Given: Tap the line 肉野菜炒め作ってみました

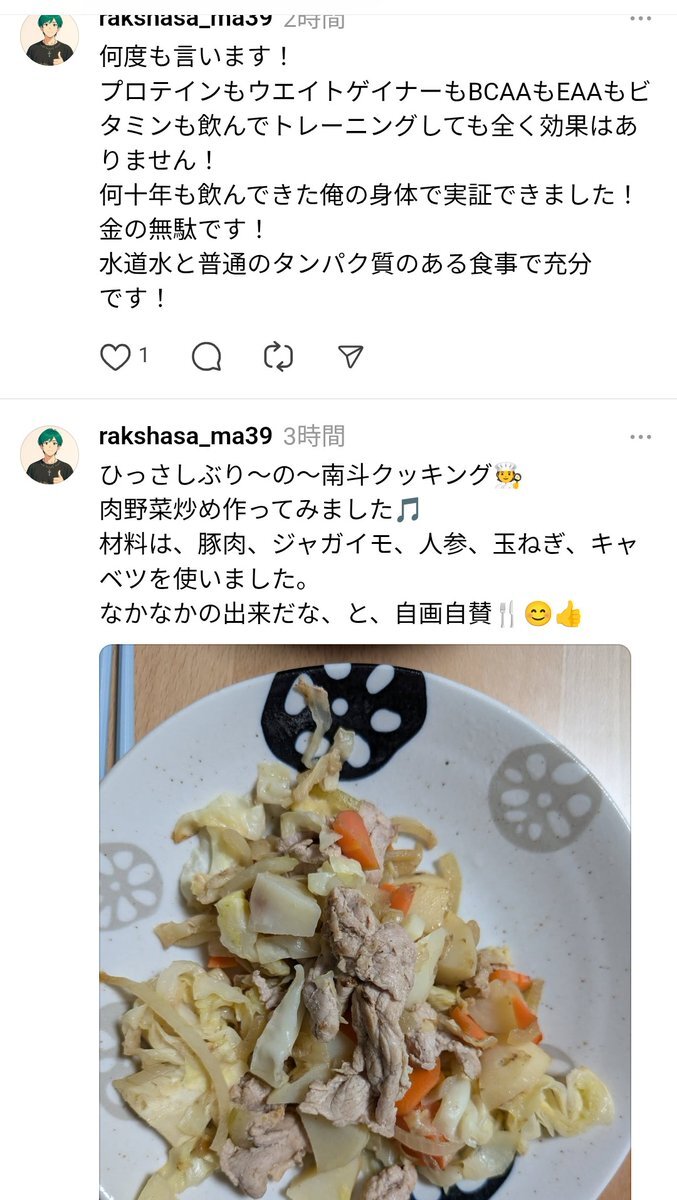Looking at the screenshot, I should click(x=260, y=509).
